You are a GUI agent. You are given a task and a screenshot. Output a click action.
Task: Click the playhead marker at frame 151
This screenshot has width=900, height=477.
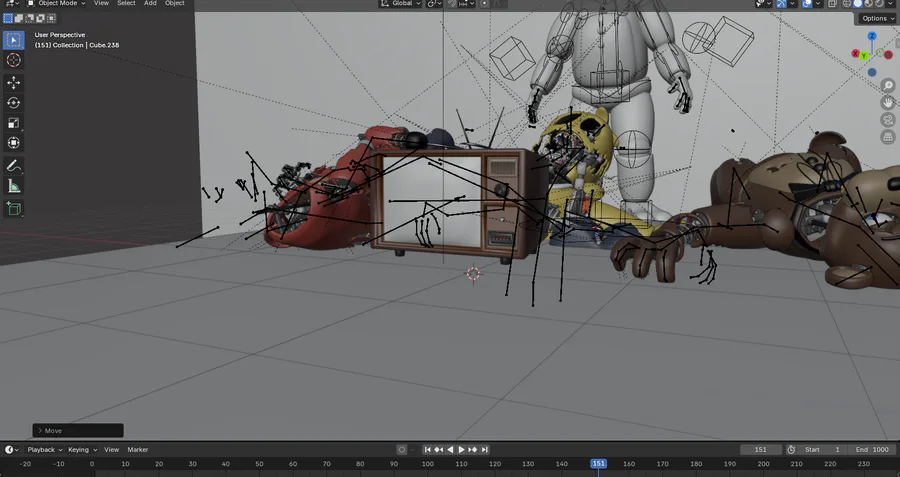(x=599, y=463)
